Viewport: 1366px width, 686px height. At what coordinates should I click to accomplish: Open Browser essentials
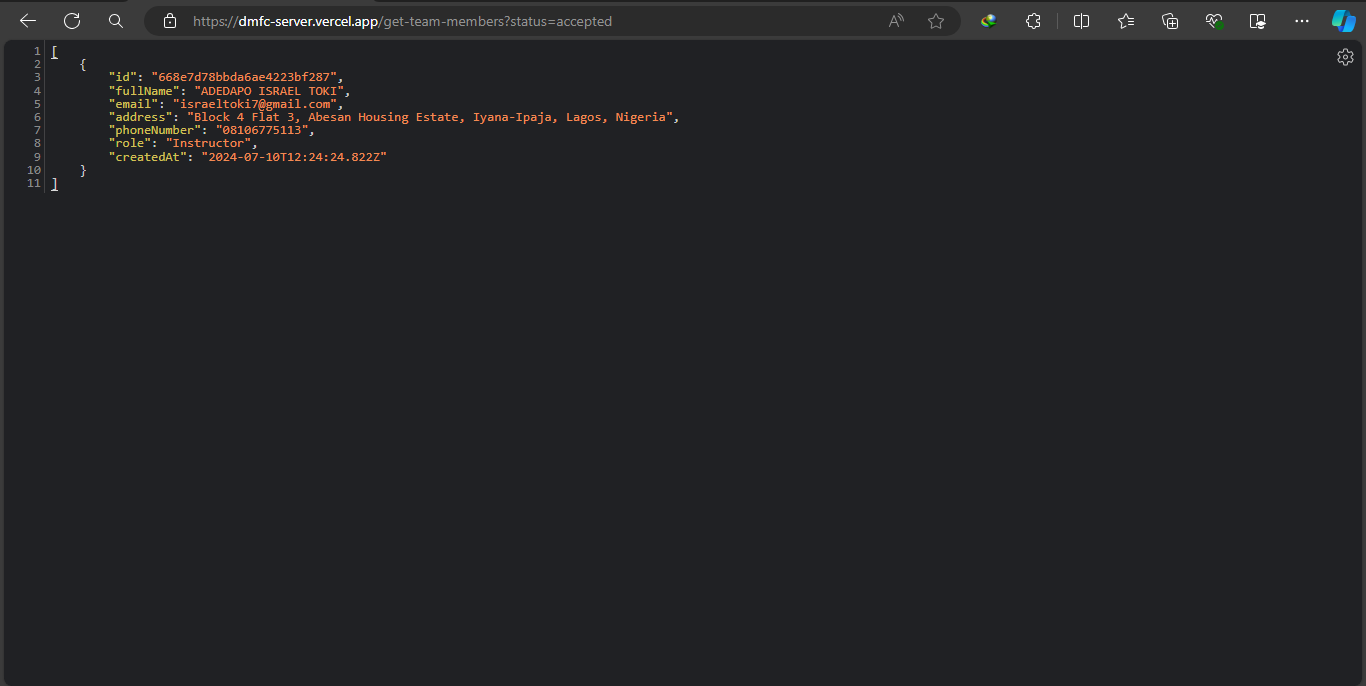(1214, 20)
